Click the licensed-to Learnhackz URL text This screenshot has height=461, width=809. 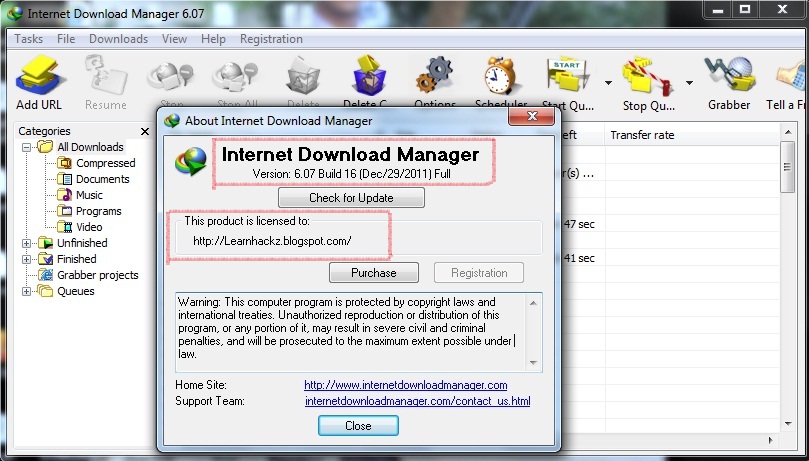pyautogui.click(x=272, y=241)
